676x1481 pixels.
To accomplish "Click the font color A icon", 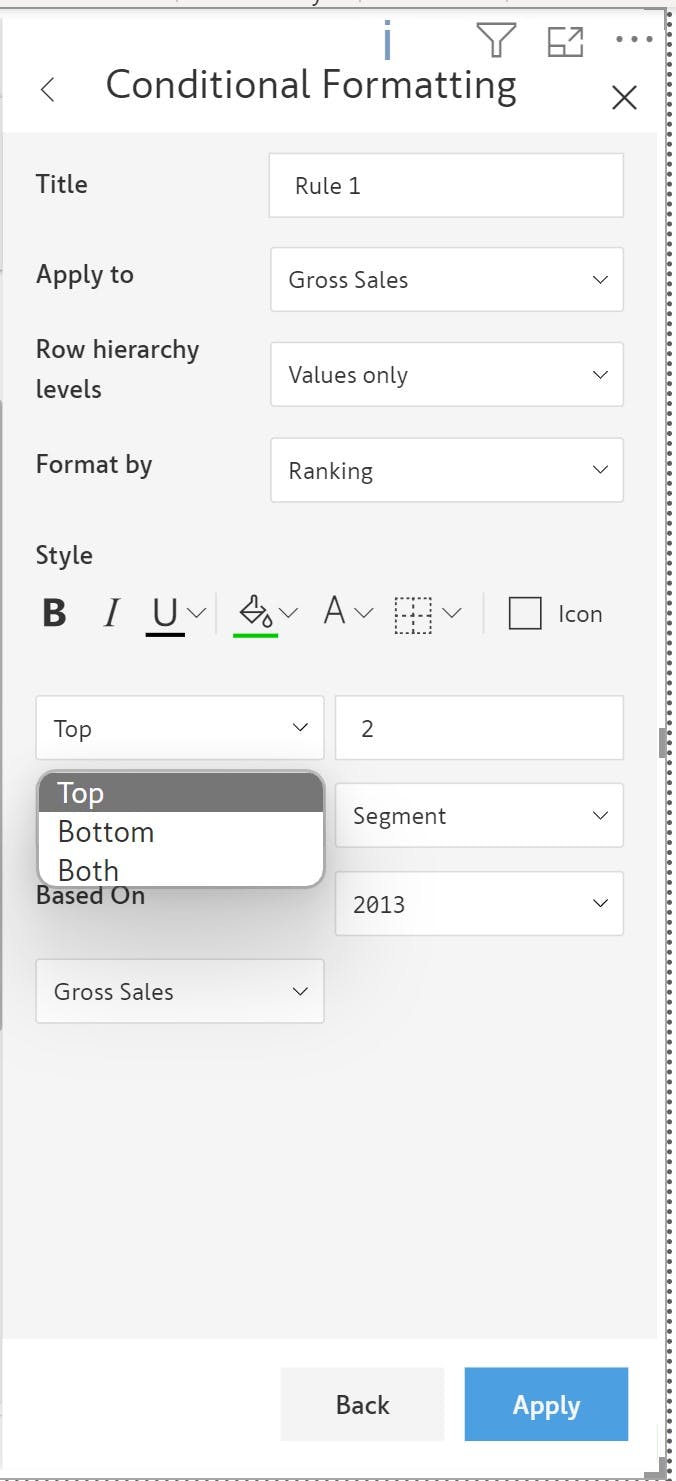I will coord(334,612).
